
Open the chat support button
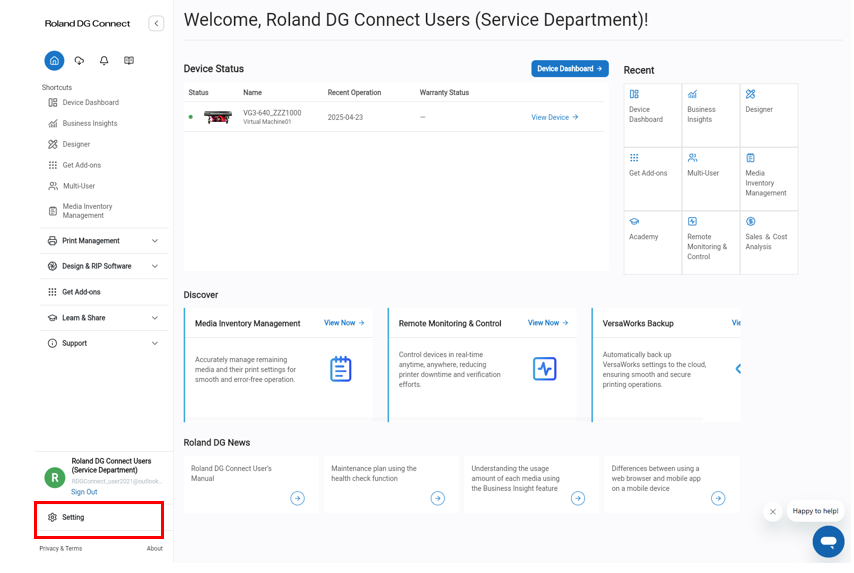tap(828, 541)
